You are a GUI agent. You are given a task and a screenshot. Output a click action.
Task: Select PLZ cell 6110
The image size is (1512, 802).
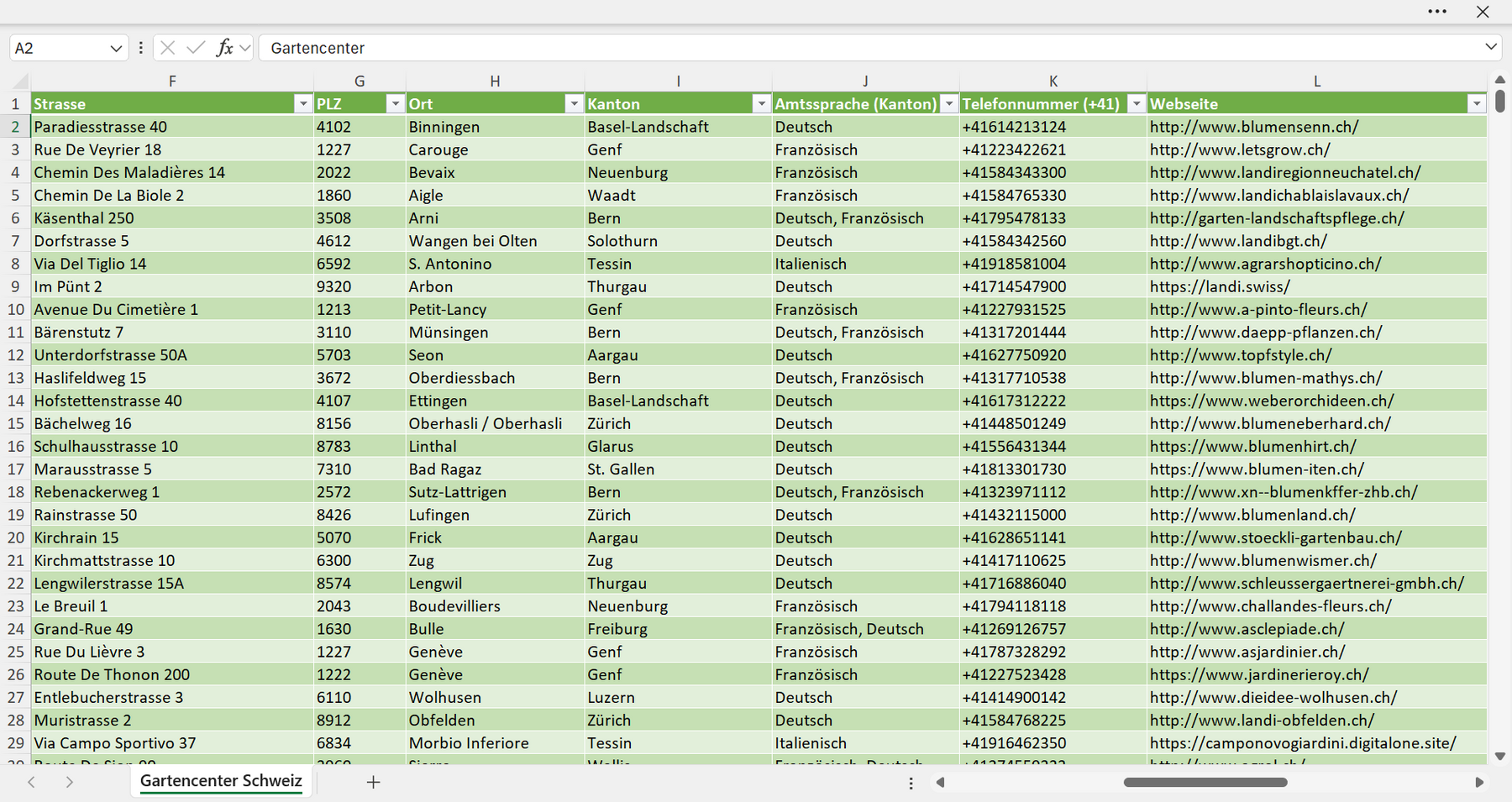tap(360, 697)
